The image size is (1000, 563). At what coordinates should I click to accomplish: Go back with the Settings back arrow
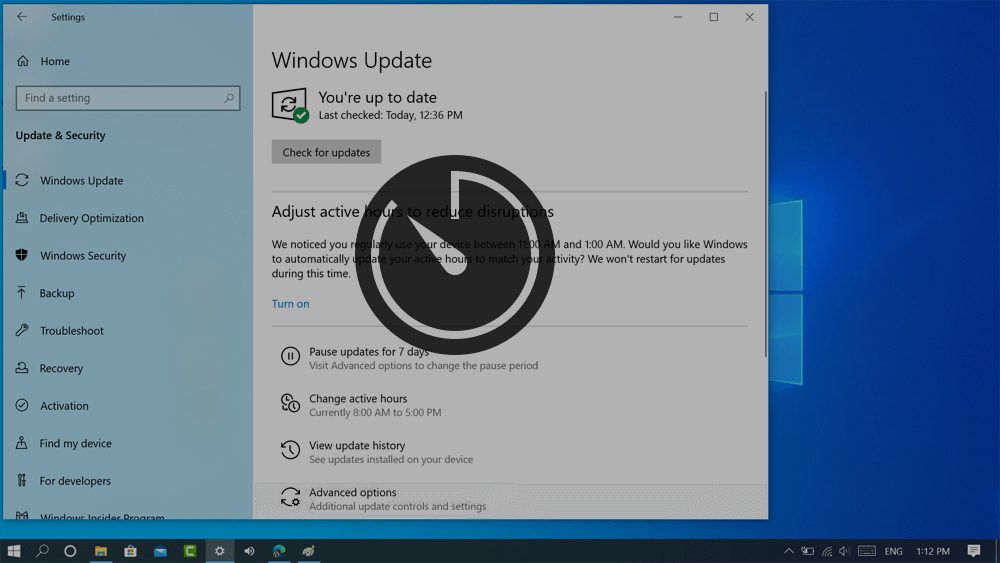point(22,17)
